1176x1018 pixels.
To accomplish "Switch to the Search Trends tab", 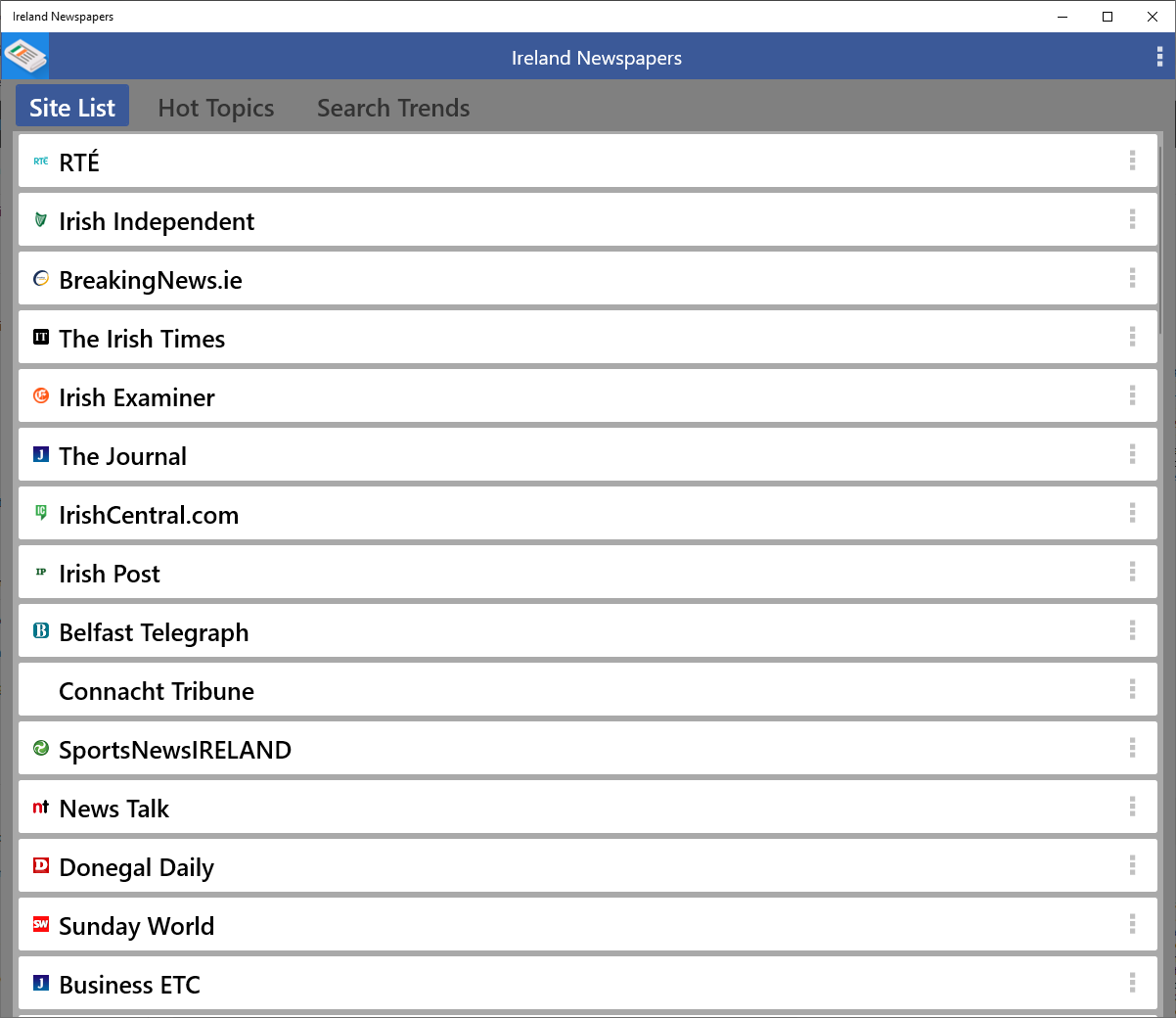I will pyautogui.click(x=393, y=108).
